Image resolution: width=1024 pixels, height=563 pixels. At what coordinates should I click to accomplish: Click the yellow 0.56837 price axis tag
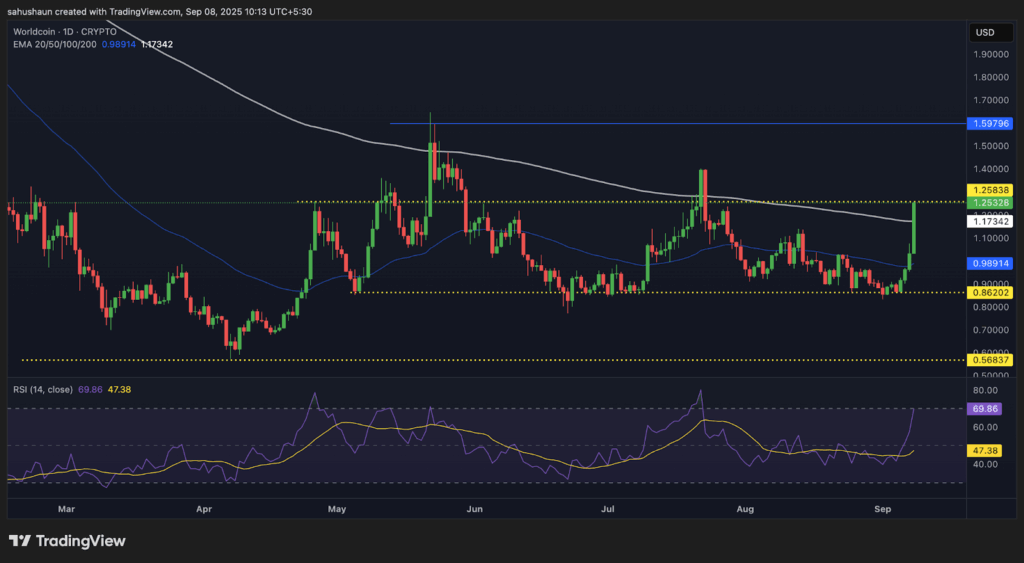(990, 360)
